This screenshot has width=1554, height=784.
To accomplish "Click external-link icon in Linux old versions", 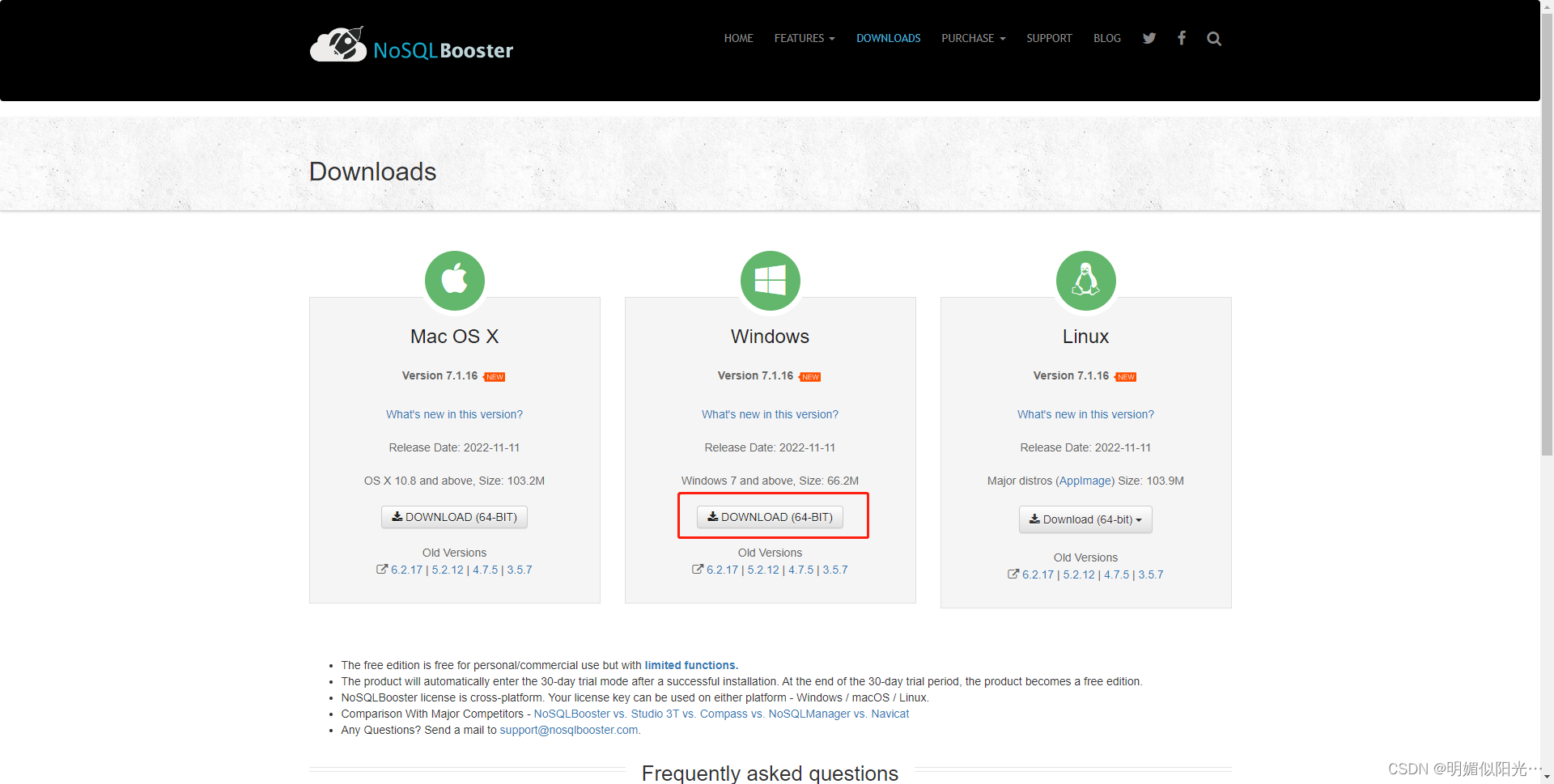I will pos(1013,574).
